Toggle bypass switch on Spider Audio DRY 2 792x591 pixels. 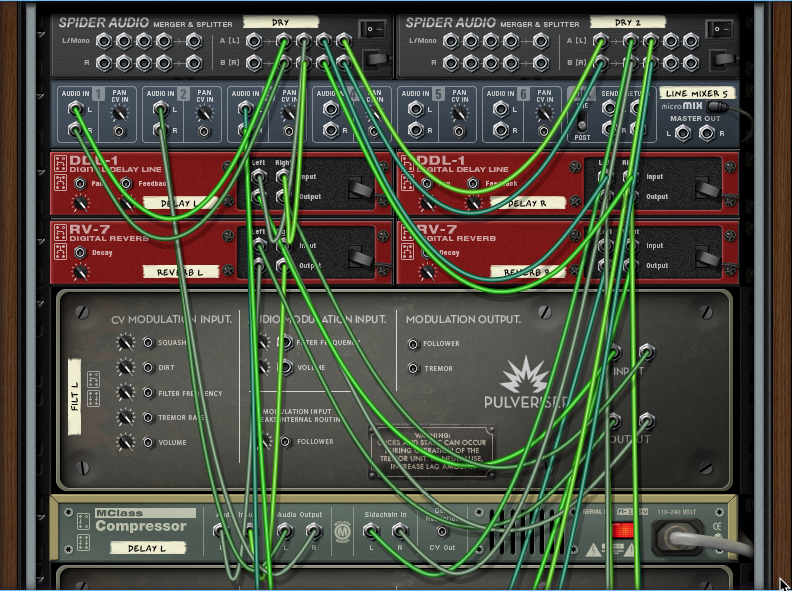click(x=719, y=29)
